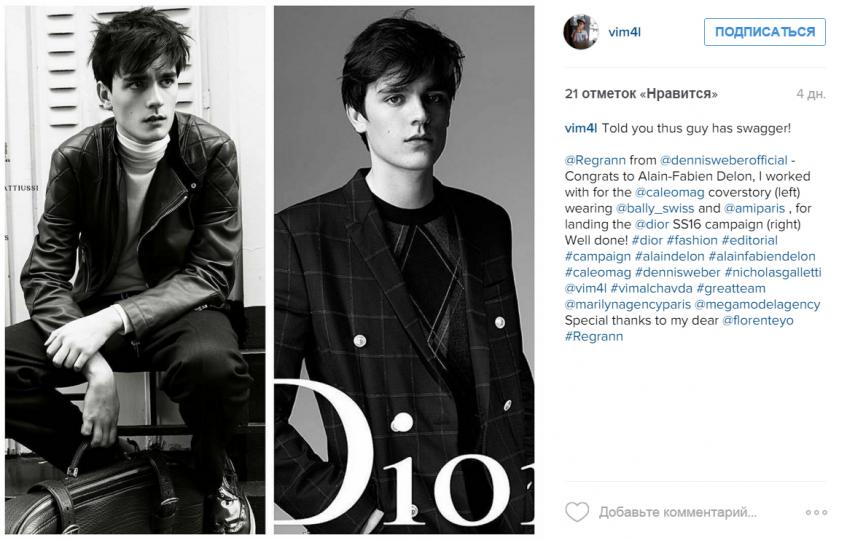Click the comment field Добавьте комментарий
The height and width of the screenshot is (540, 847).
coord(677,512)
